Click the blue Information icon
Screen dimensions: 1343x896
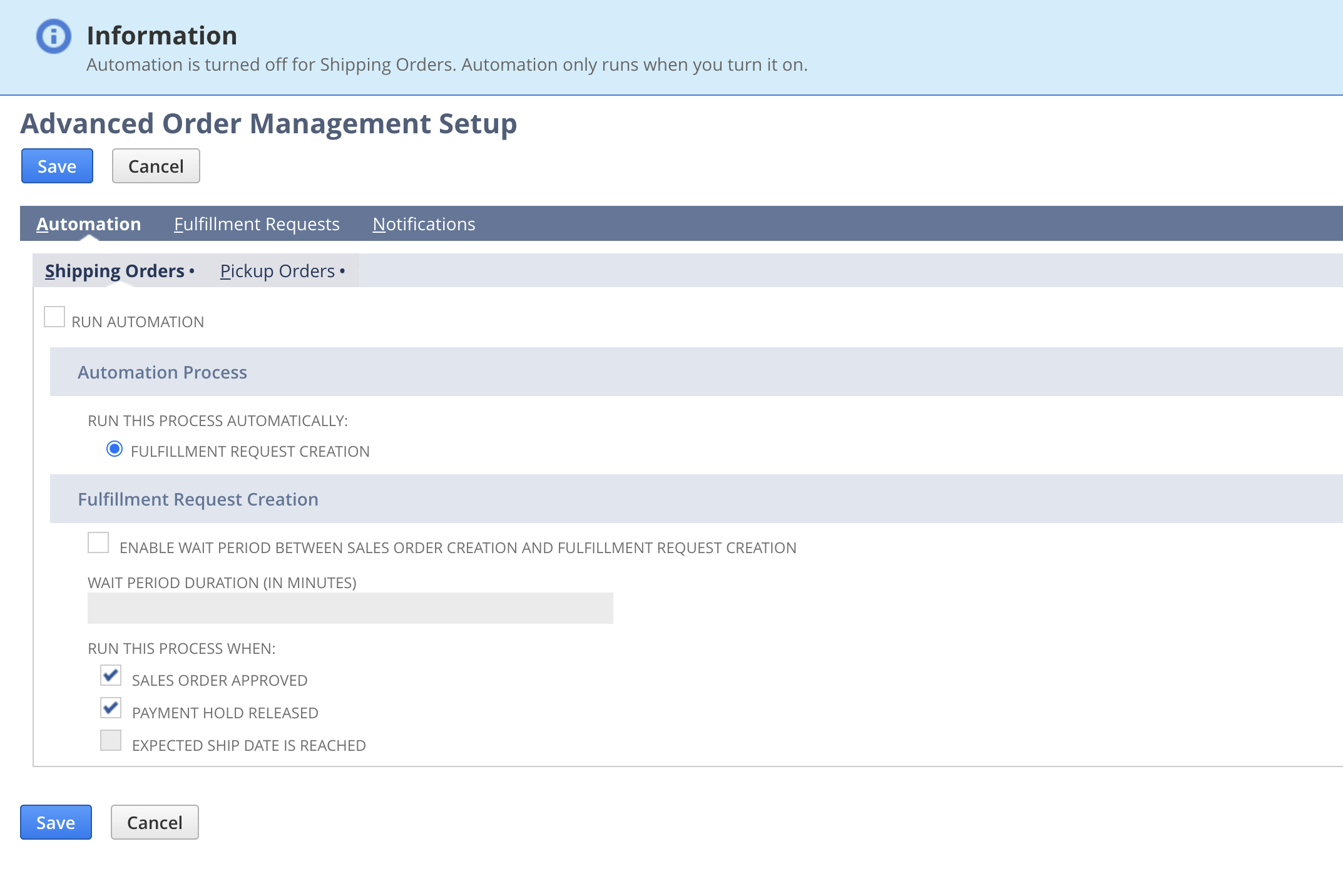pos(54,36)
